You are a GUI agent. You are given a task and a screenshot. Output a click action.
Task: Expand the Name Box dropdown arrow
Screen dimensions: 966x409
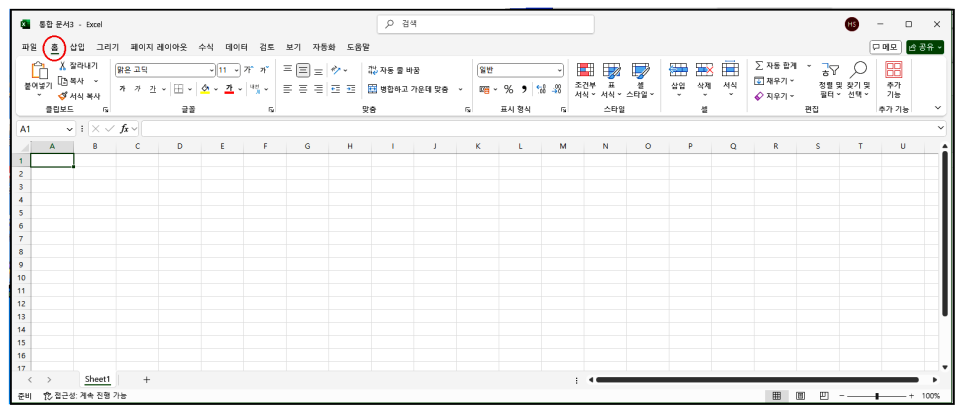[x=70, y=129]
